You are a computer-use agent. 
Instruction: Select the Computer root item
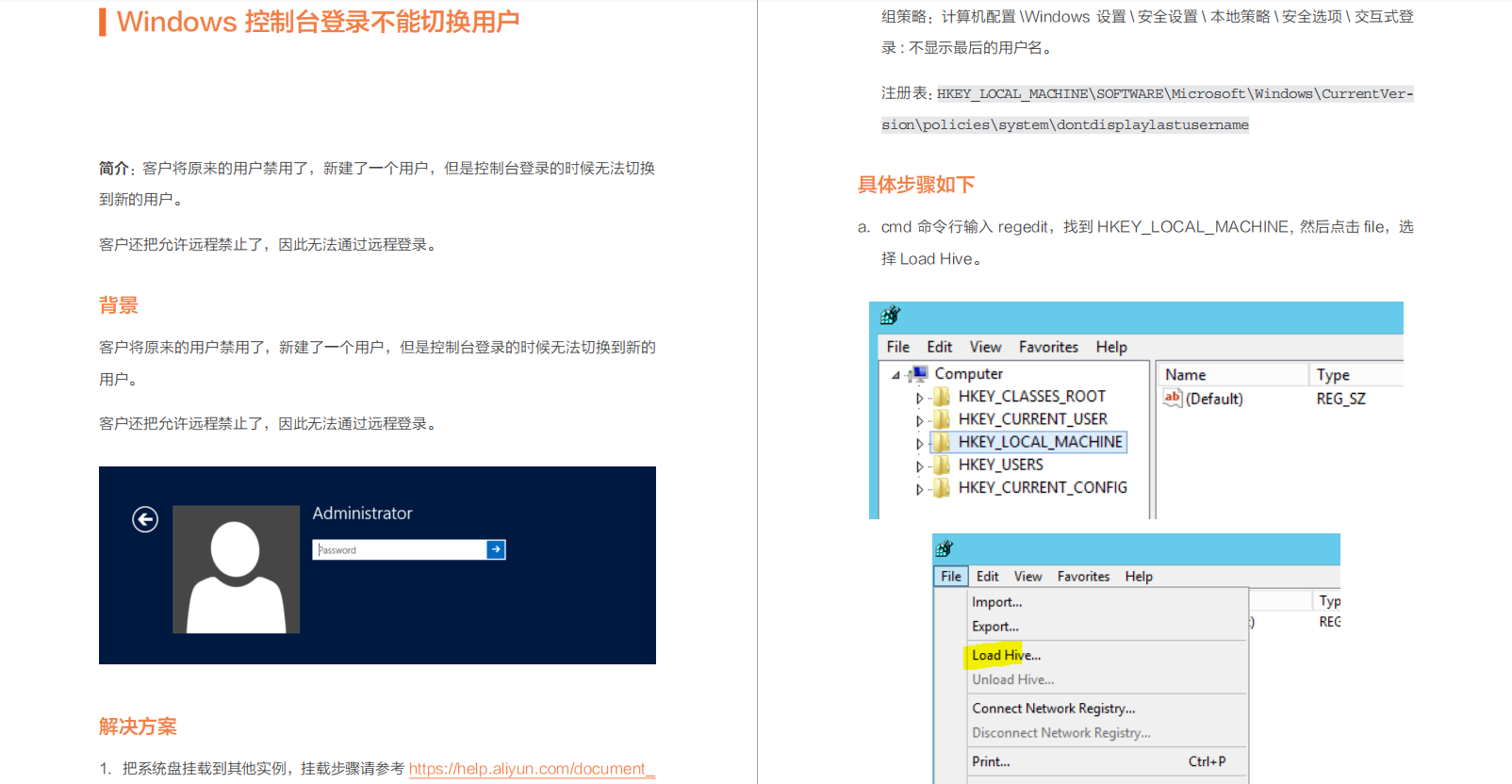[968, 374]
